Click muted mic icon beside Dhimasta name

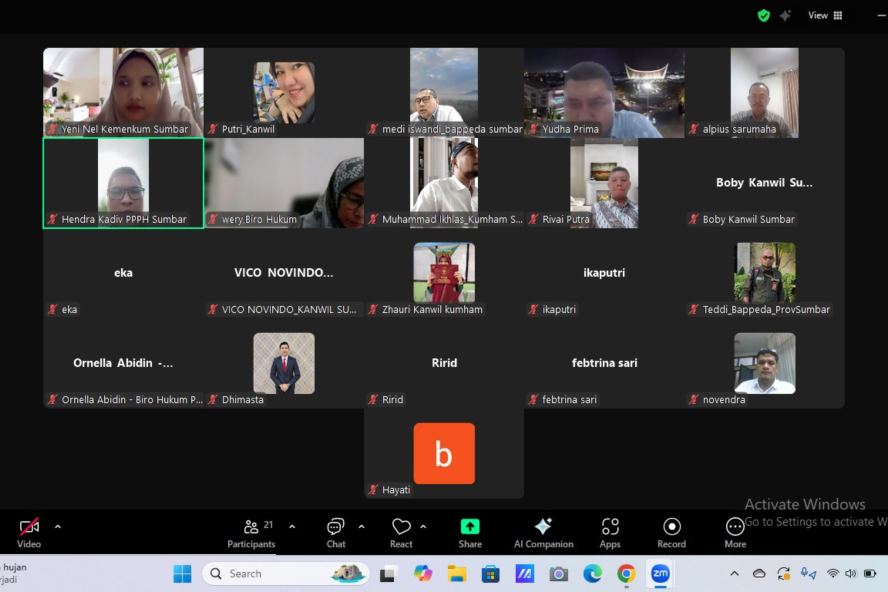(212, 399)
